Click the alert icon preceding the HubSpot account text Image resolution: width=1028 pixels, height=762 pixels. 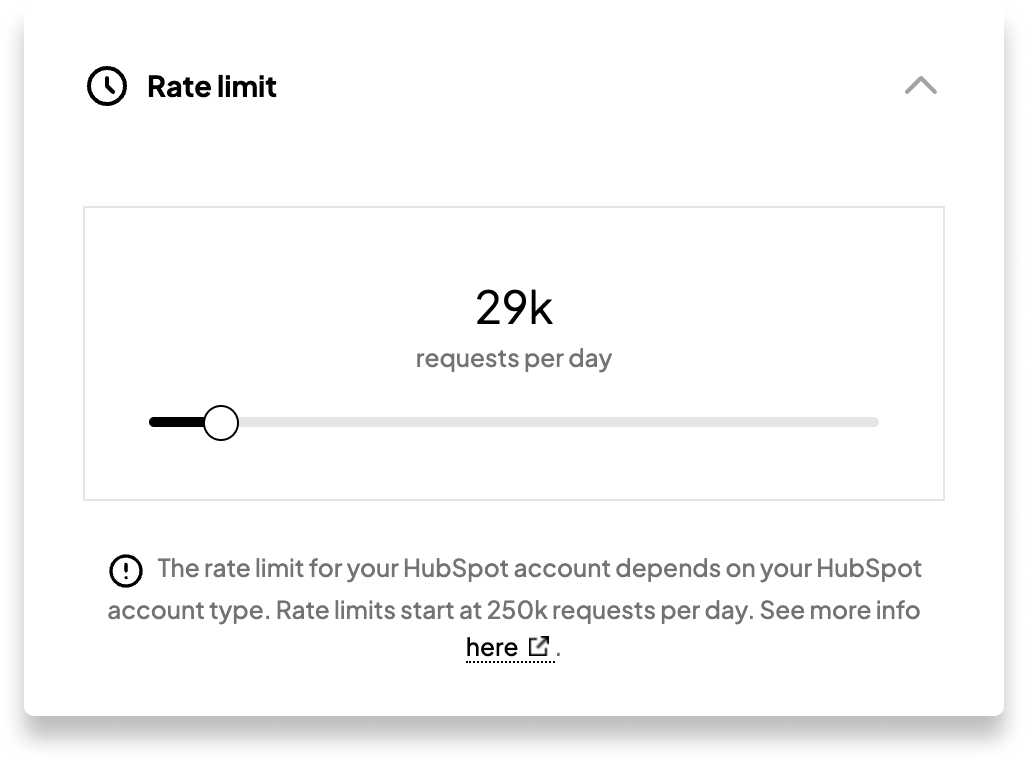pos(126,569)
